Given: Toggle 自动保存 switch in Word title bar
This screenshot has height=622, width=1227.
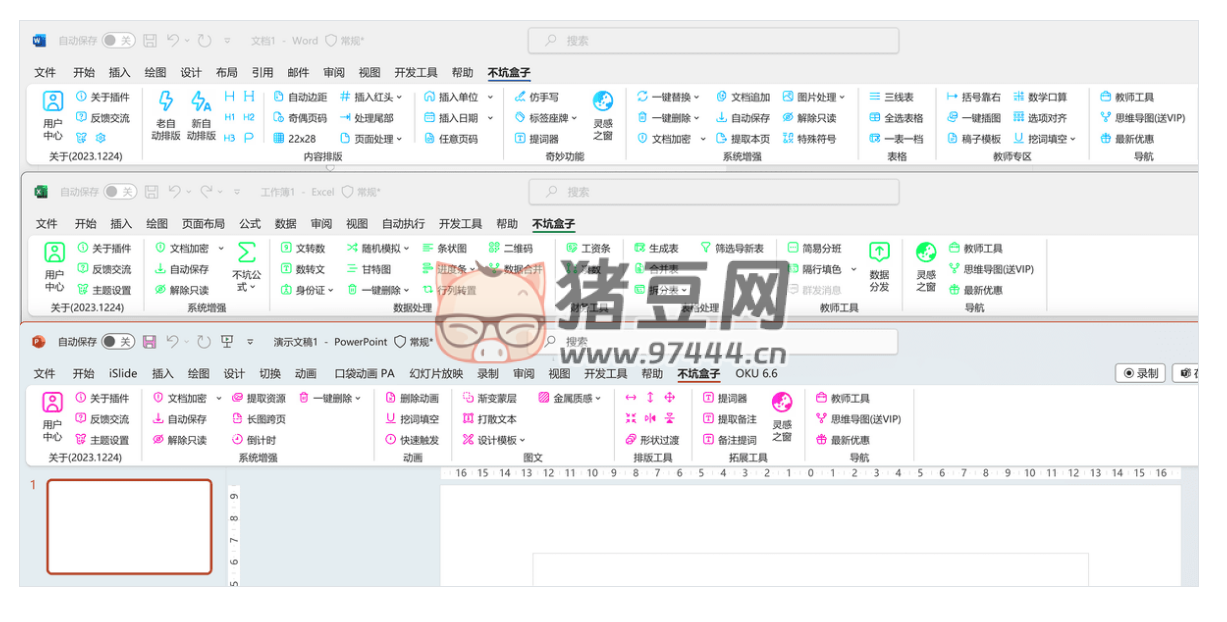Looking at the screenshot, I should point(119,41).
